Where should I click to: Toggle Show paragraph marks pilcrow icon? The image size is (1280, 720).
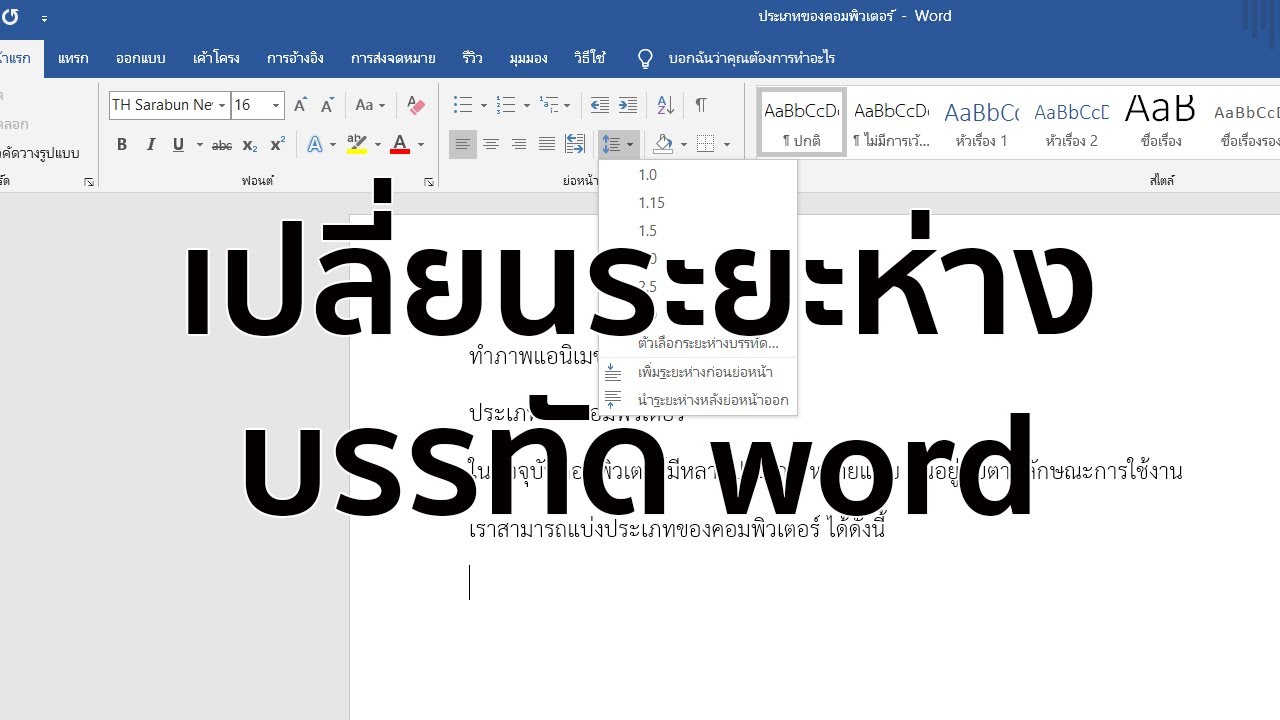tap(701, 105)
